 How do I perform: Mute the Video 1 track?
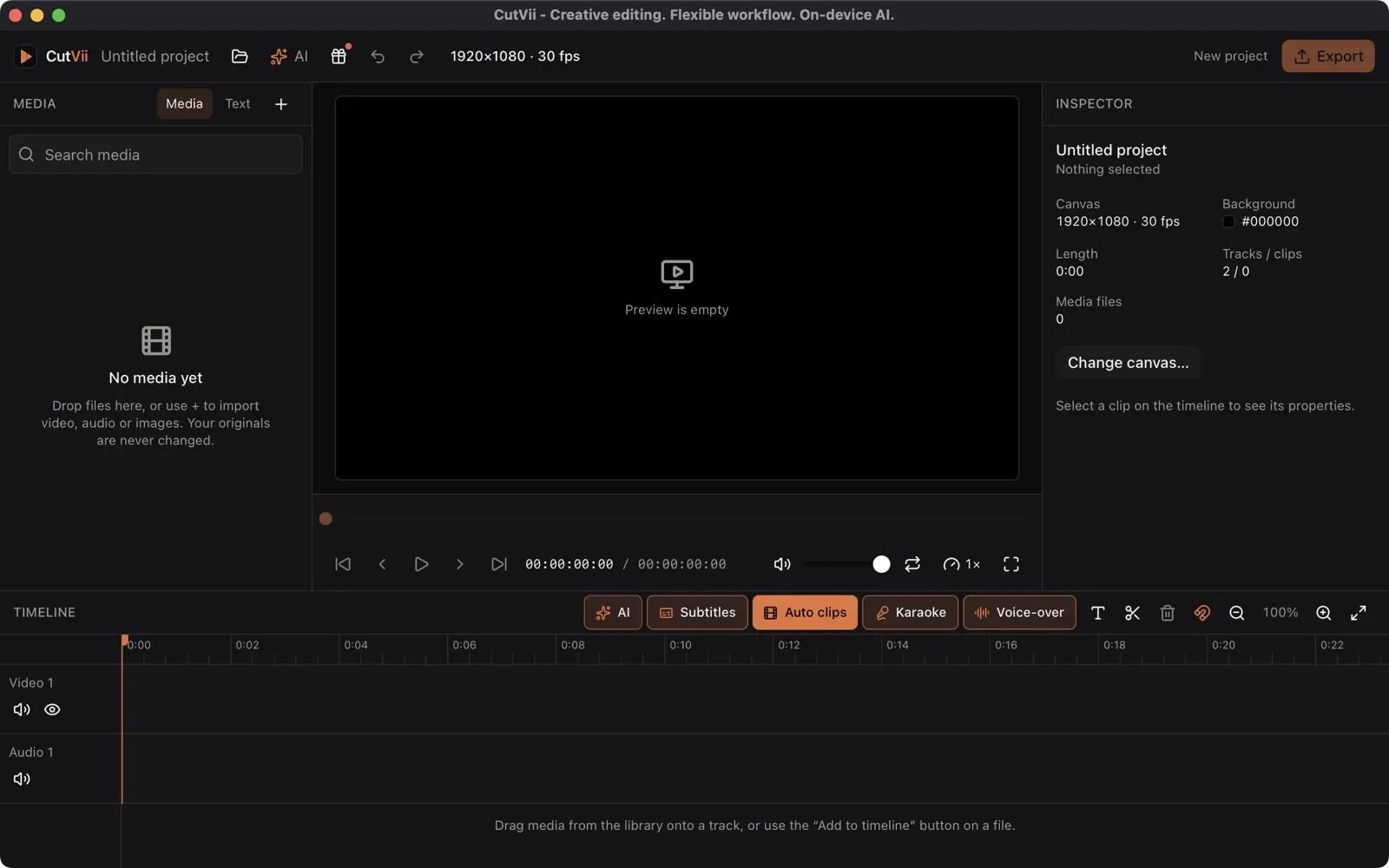[x=22, y=710]
